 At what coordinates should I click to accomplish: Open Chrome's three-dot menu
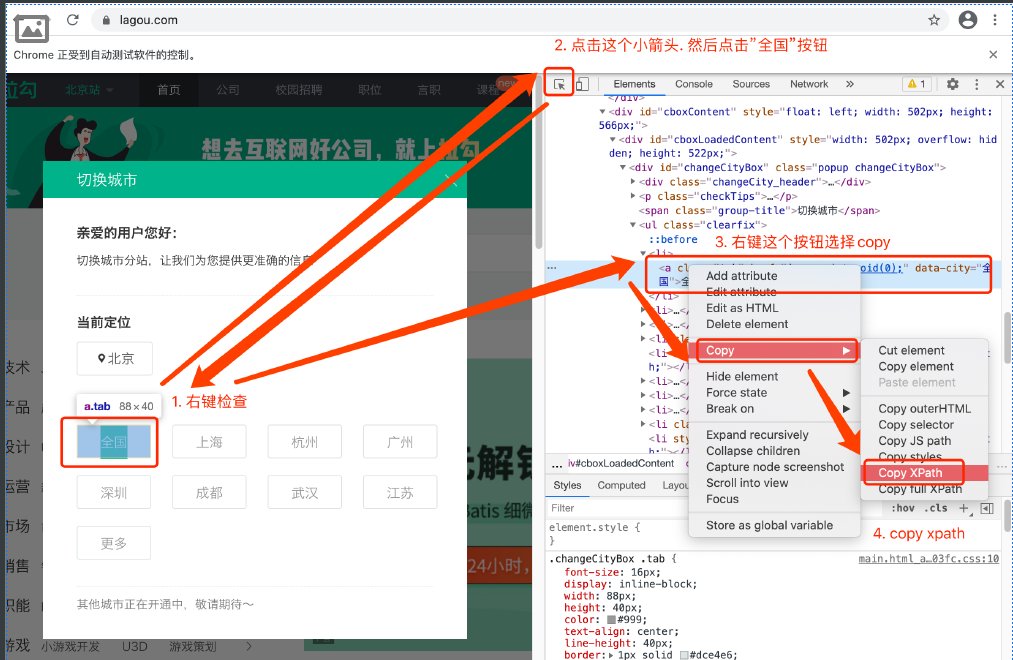(x=995, y=20)
